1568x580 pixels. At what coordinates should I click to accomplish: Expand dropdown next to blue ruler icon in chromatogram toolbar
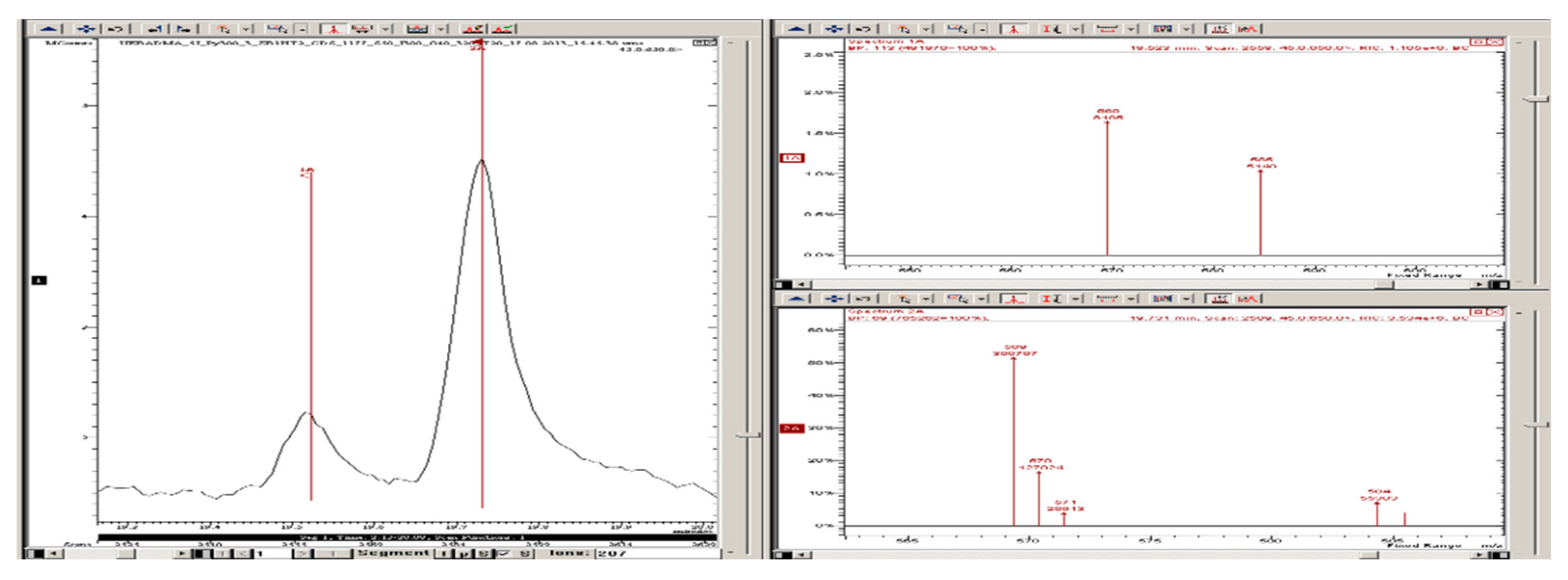[302, 28]
